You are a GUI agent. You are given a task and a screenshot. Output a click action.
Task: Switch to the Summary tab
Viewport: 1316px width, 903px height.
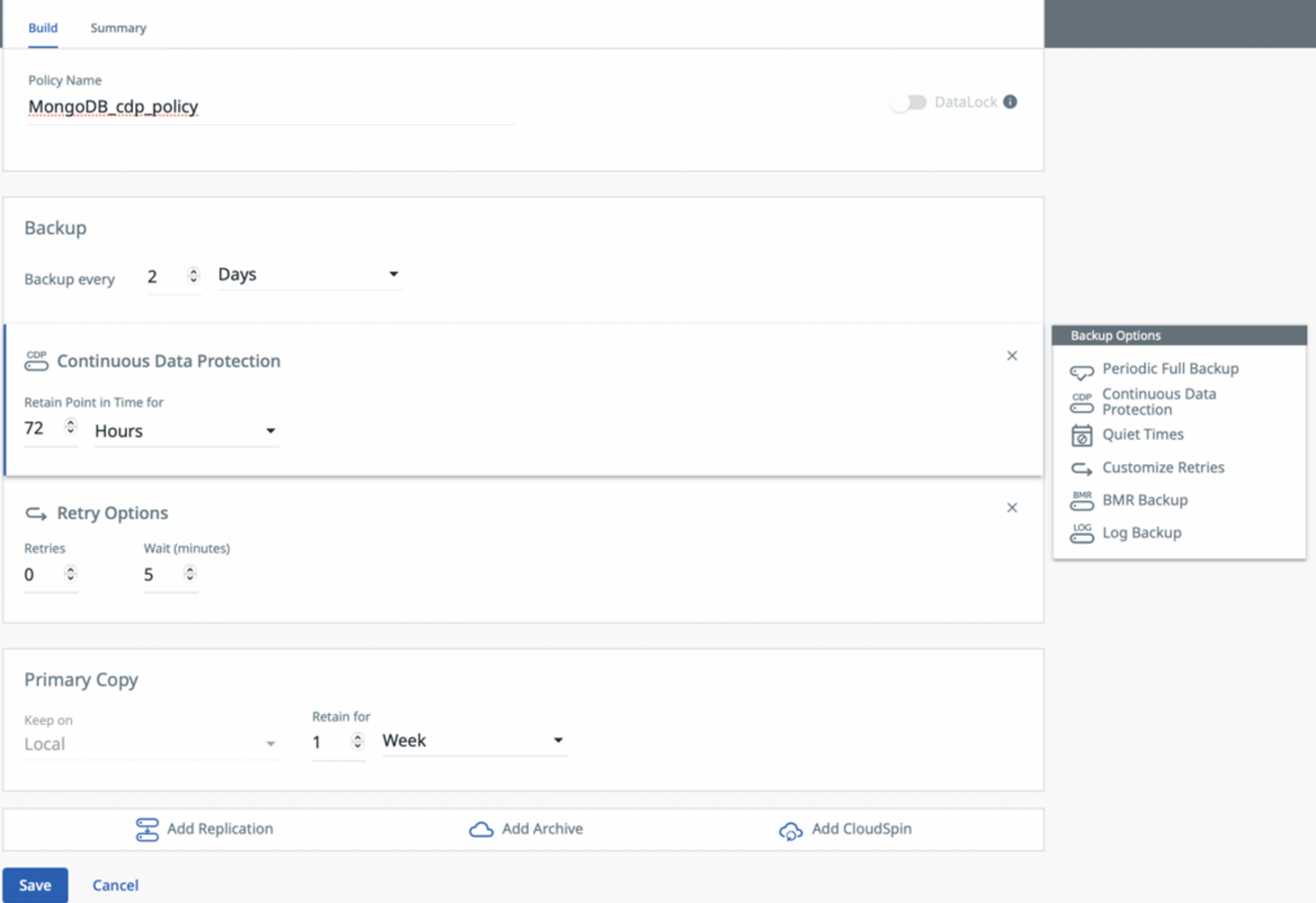tap(118, 28)
